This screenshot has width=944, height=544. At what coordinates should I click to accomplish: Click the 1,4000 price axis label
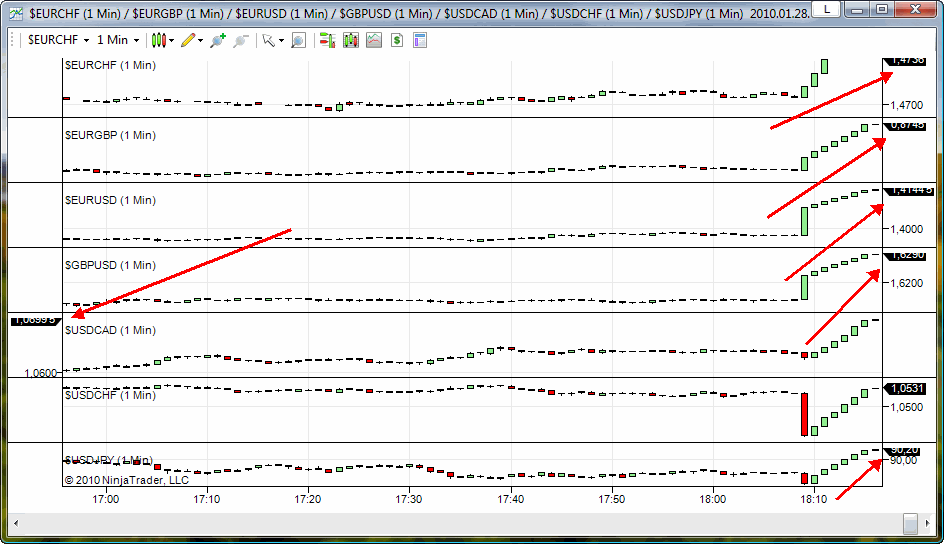coord(907,229)
